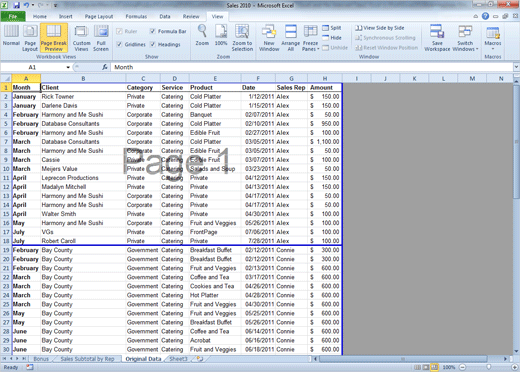Open the Page Layout tab

tap(99, 16)
